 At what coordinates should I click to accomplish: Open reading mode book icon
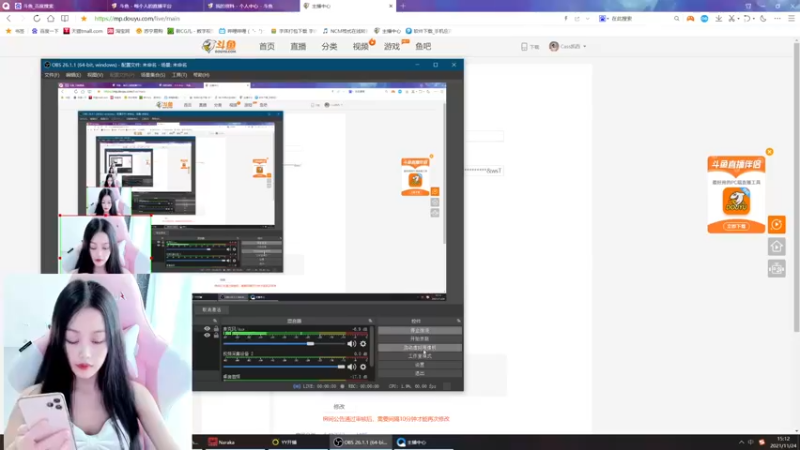[65, 18]
